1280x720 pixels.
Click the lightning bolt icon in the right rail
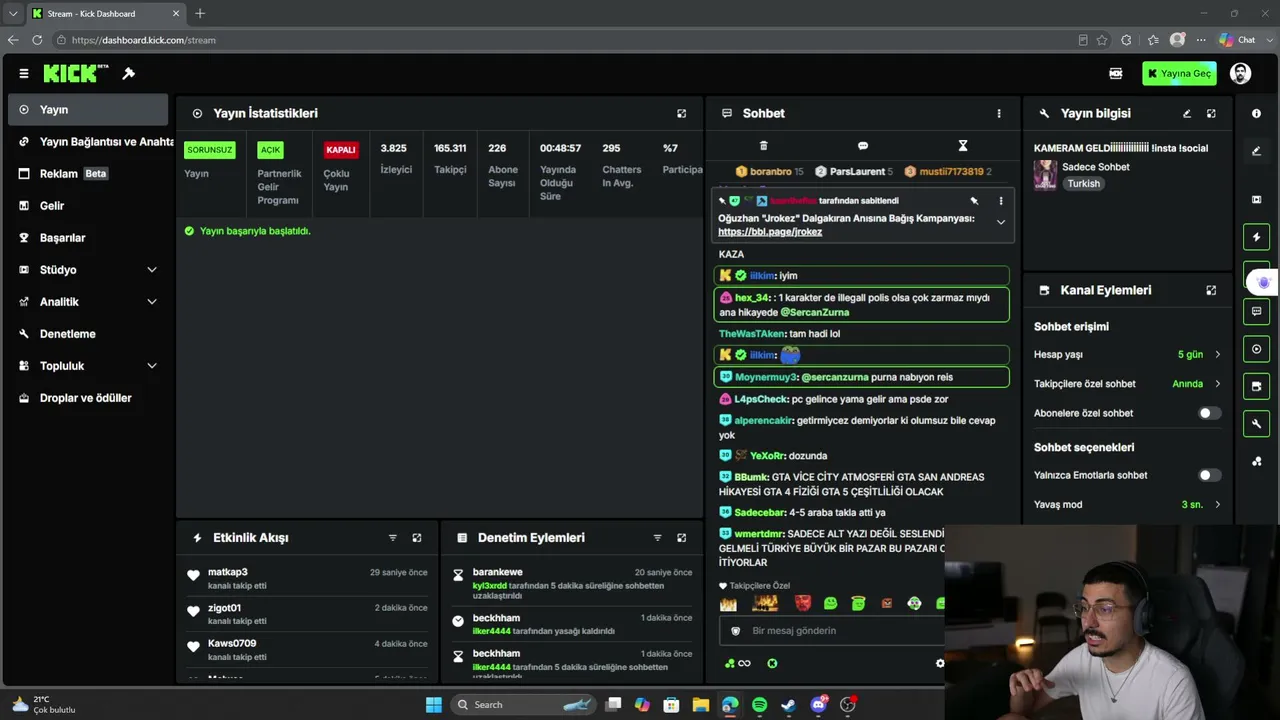coord(1257,237)
